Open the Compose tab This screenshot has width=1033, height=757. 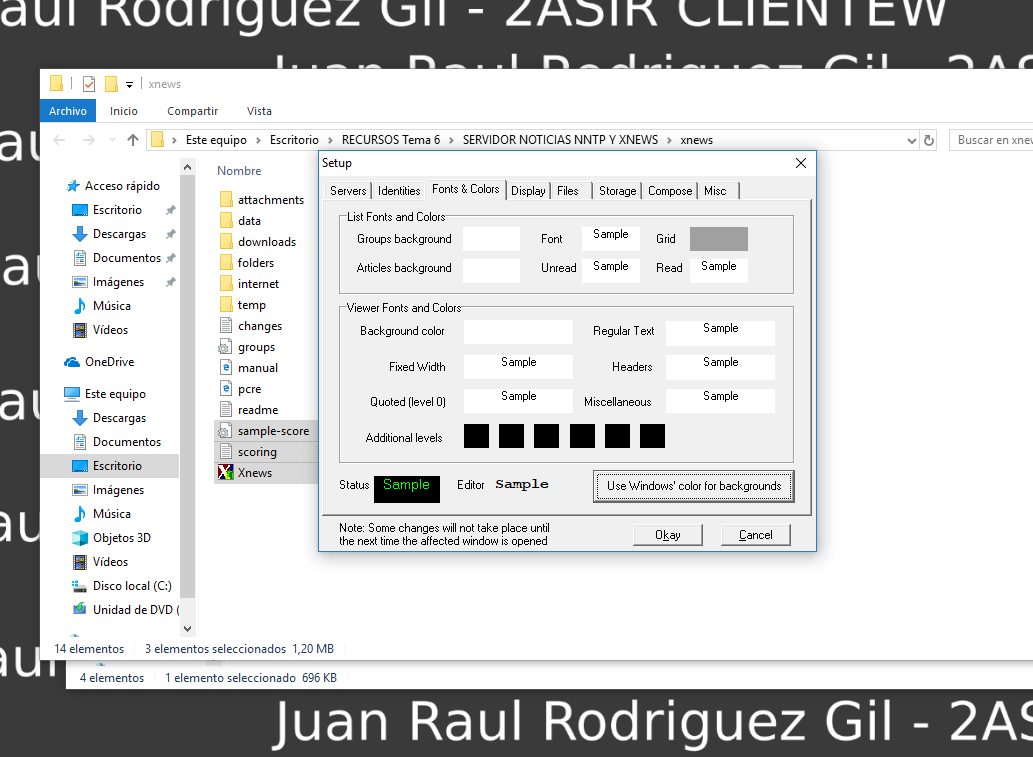[x=670, y=191]
